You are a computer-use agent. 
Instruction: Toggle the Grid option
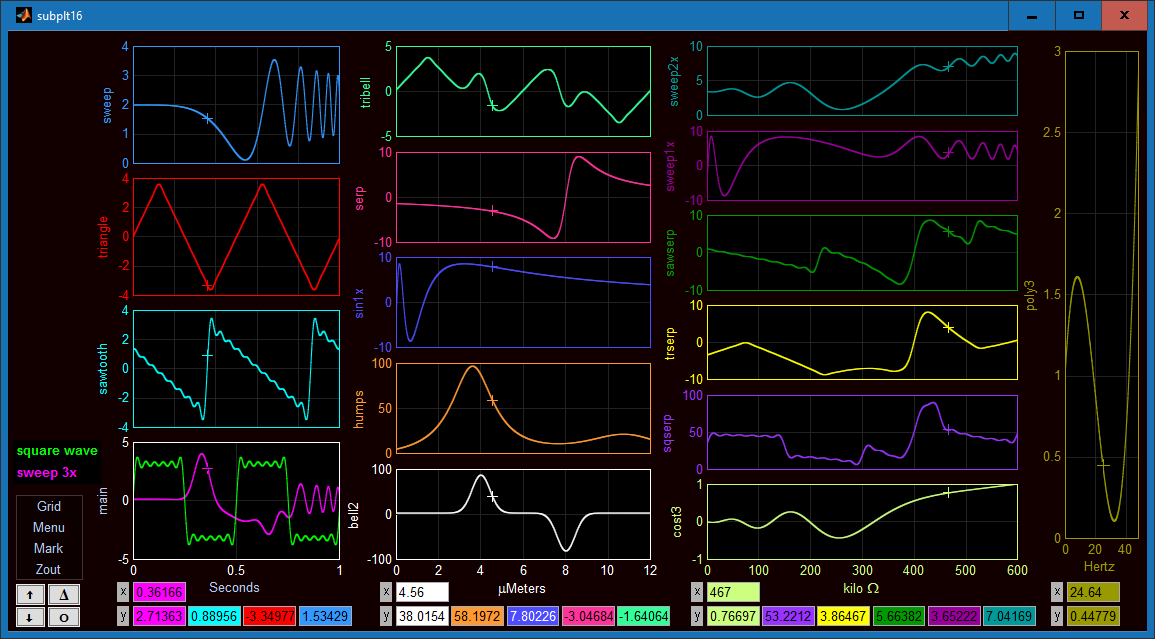pyautogui.click(x=49, y=506)
